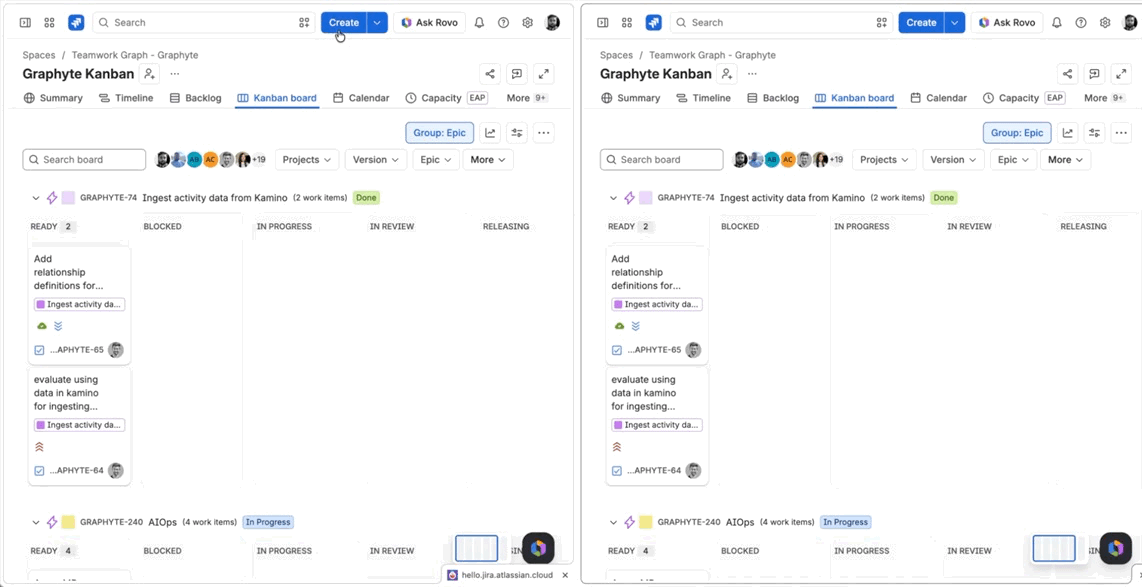Viewport: 1142px width, 587px height.
Task: Open settings gear in the left window
Action: click(528, 23)
